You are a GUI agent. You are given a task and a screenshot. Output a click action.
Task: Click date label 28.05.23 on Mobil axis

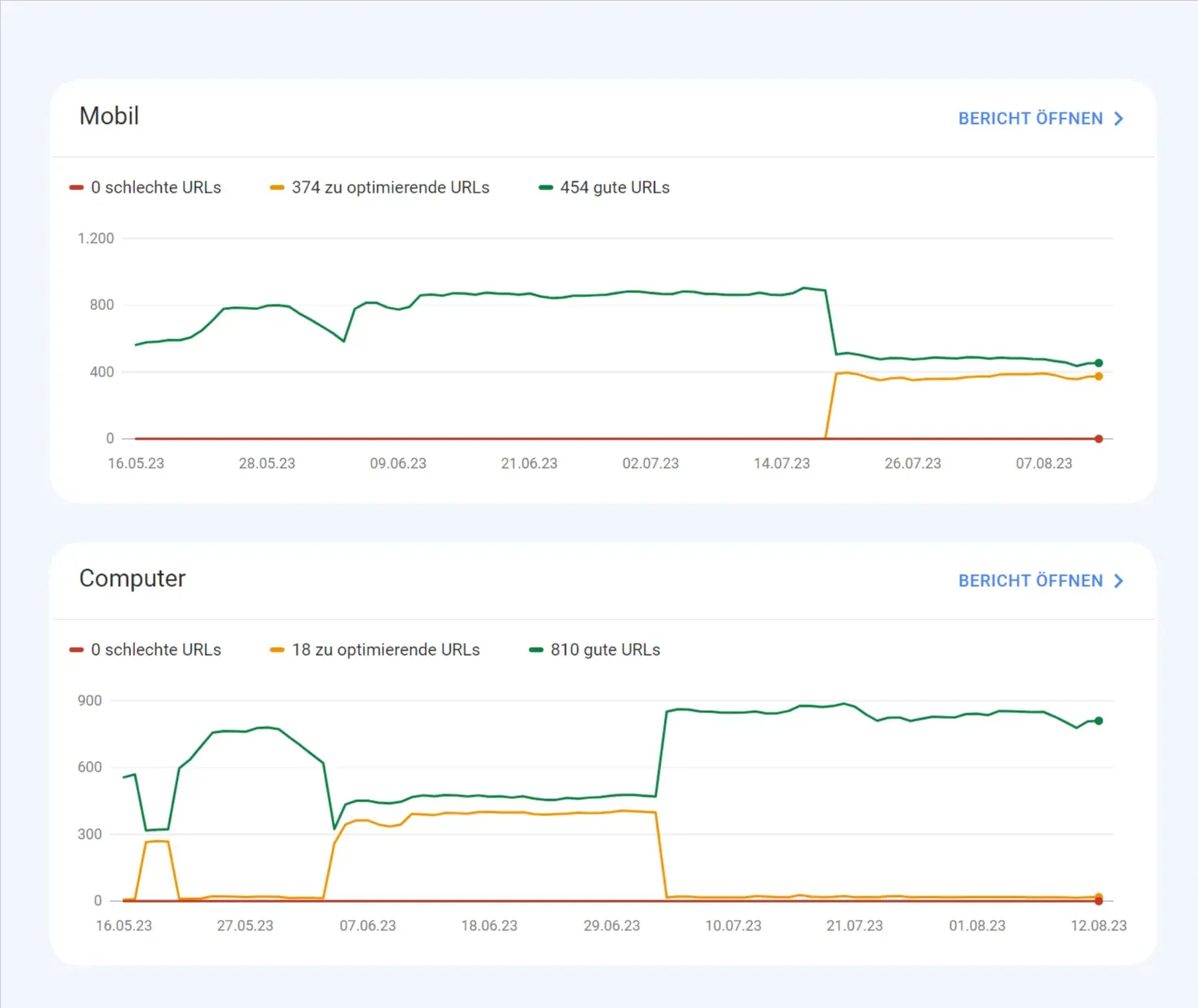tap(267, 463)
